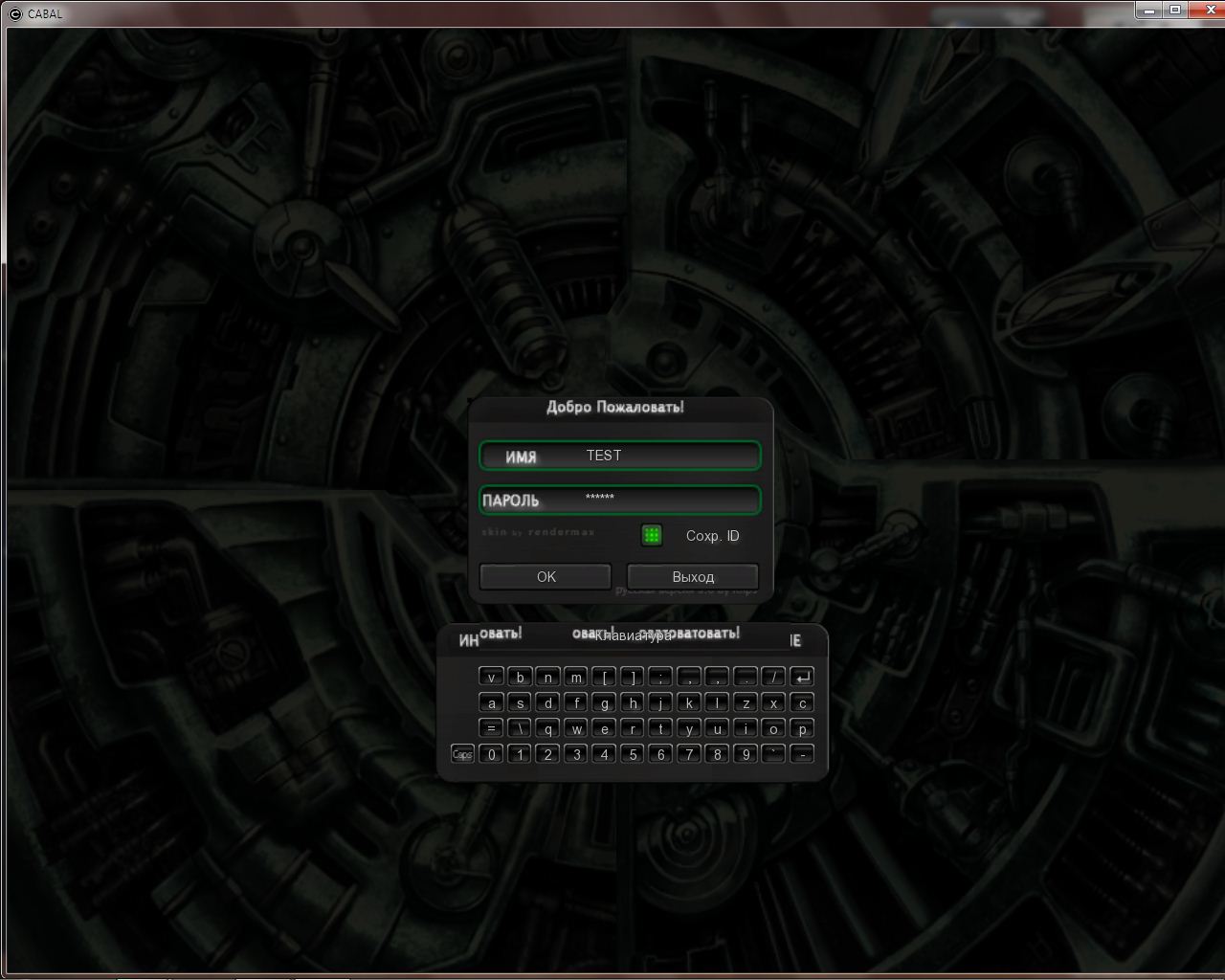This screenshot has height=980, width=1225.
Task: Click the 'o' key on virtual keyboard
Action: pos(773,728)
